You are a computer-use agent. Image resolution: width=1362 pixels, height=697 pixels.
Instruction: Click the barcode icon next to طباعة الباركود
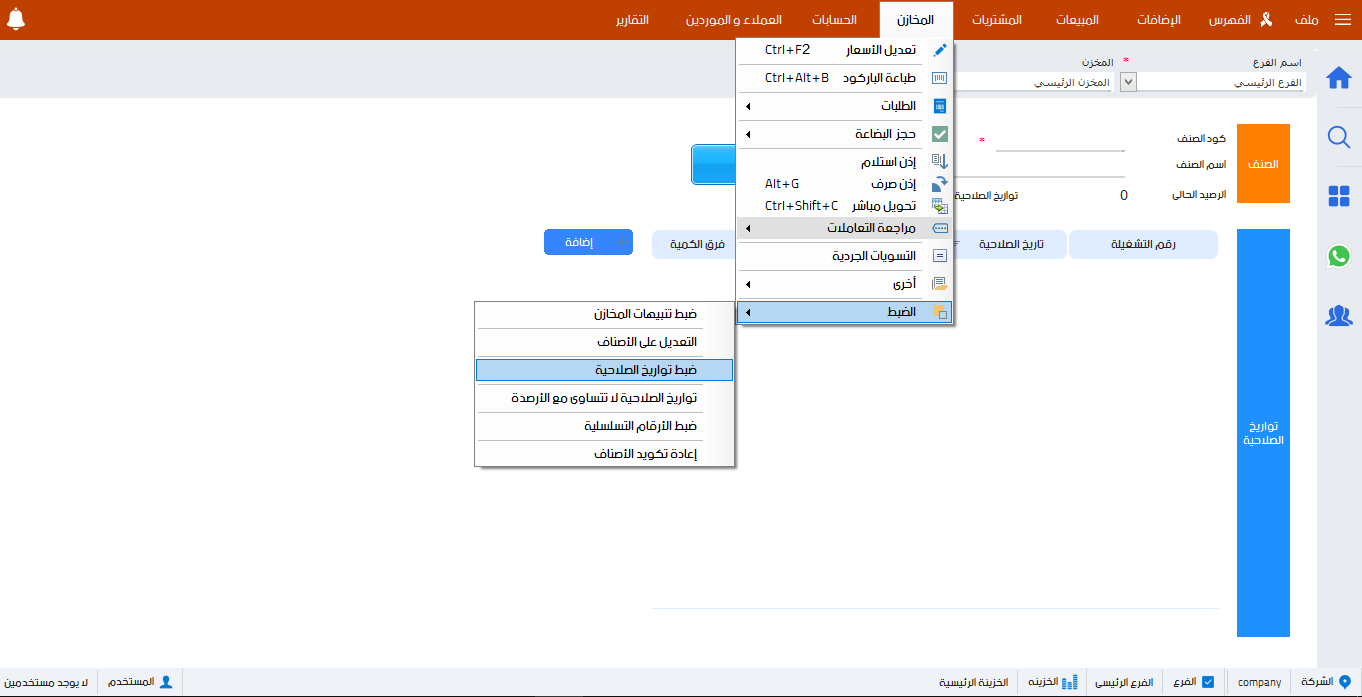click(x=938, y=77)
